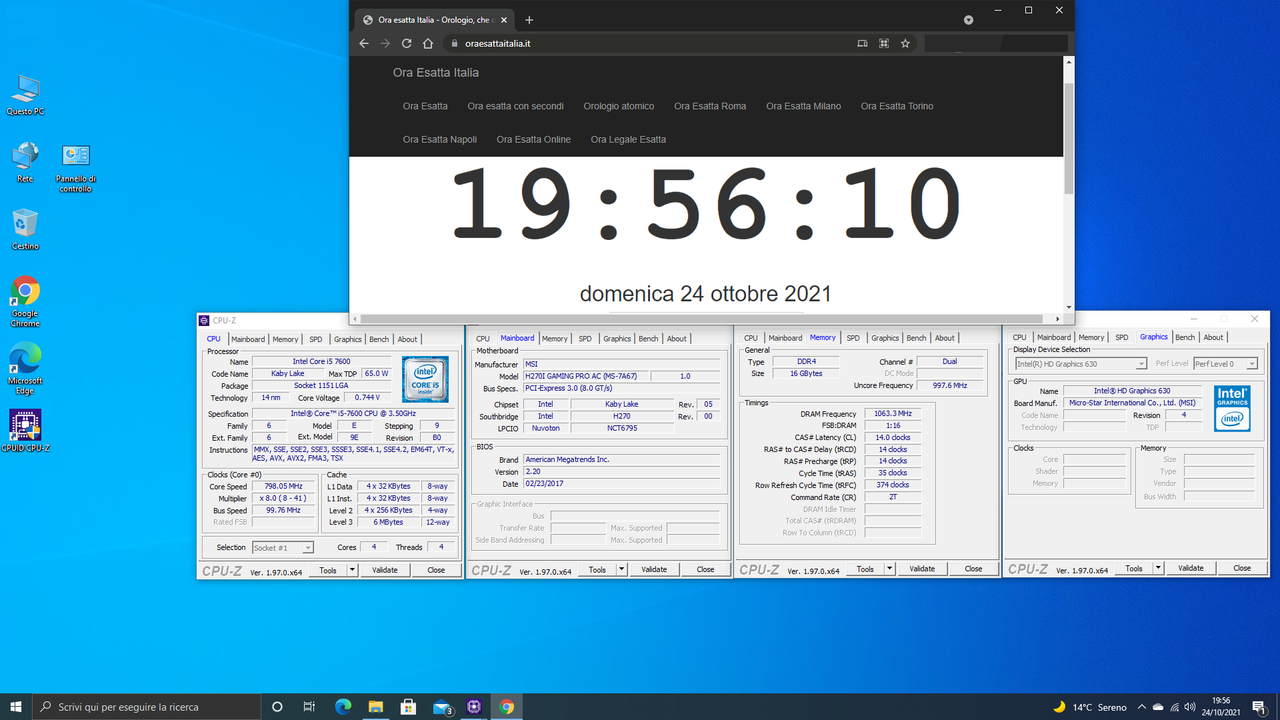
Task: Select the Rete desktop icon
Action: click(25, 162)
